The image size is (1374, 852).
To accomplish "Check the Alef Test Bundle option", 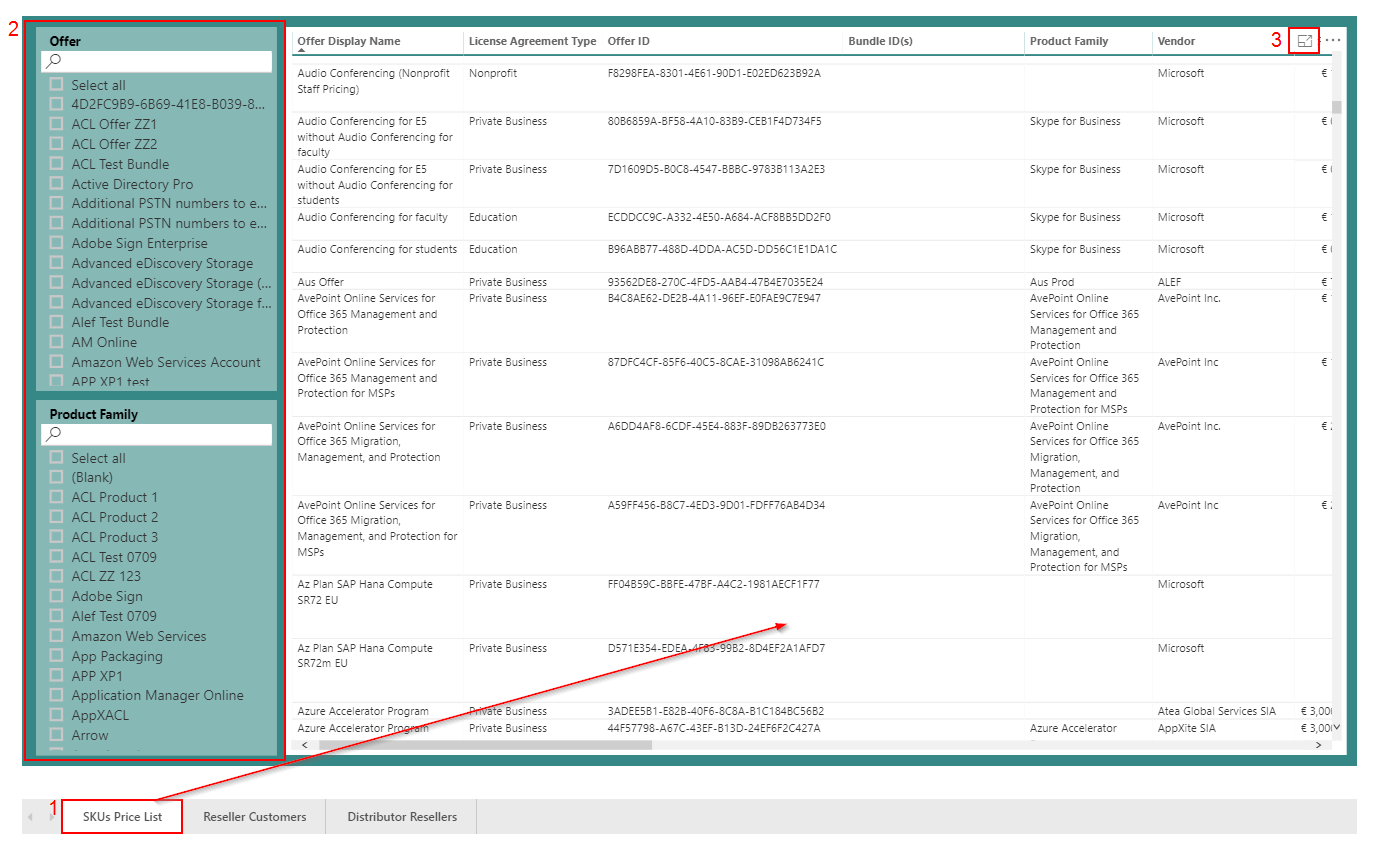I will pos(56,322).
